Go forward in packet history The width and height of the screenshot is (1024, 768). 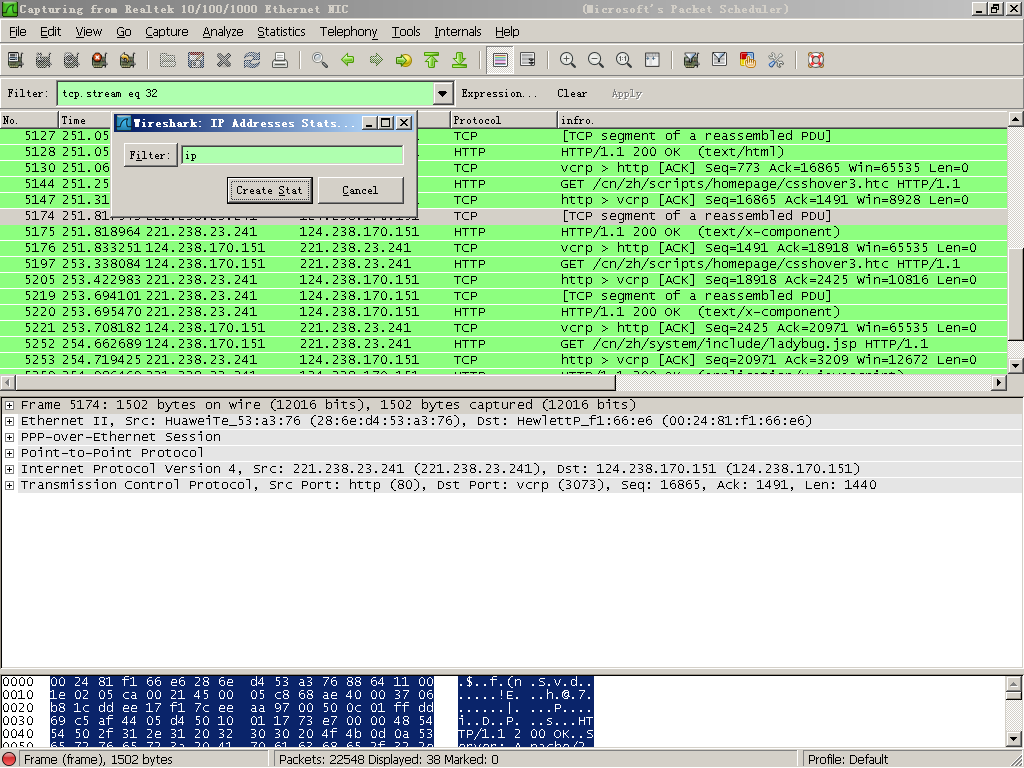click(376, 60)
